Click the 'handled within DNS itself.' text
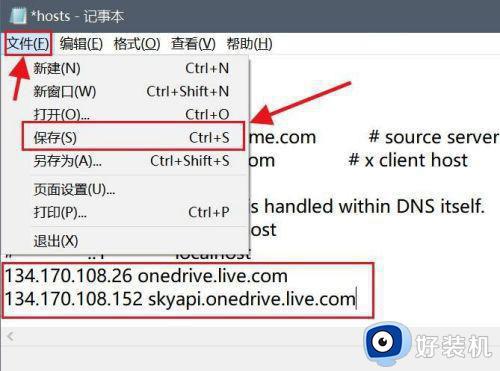 click(374, 206)
